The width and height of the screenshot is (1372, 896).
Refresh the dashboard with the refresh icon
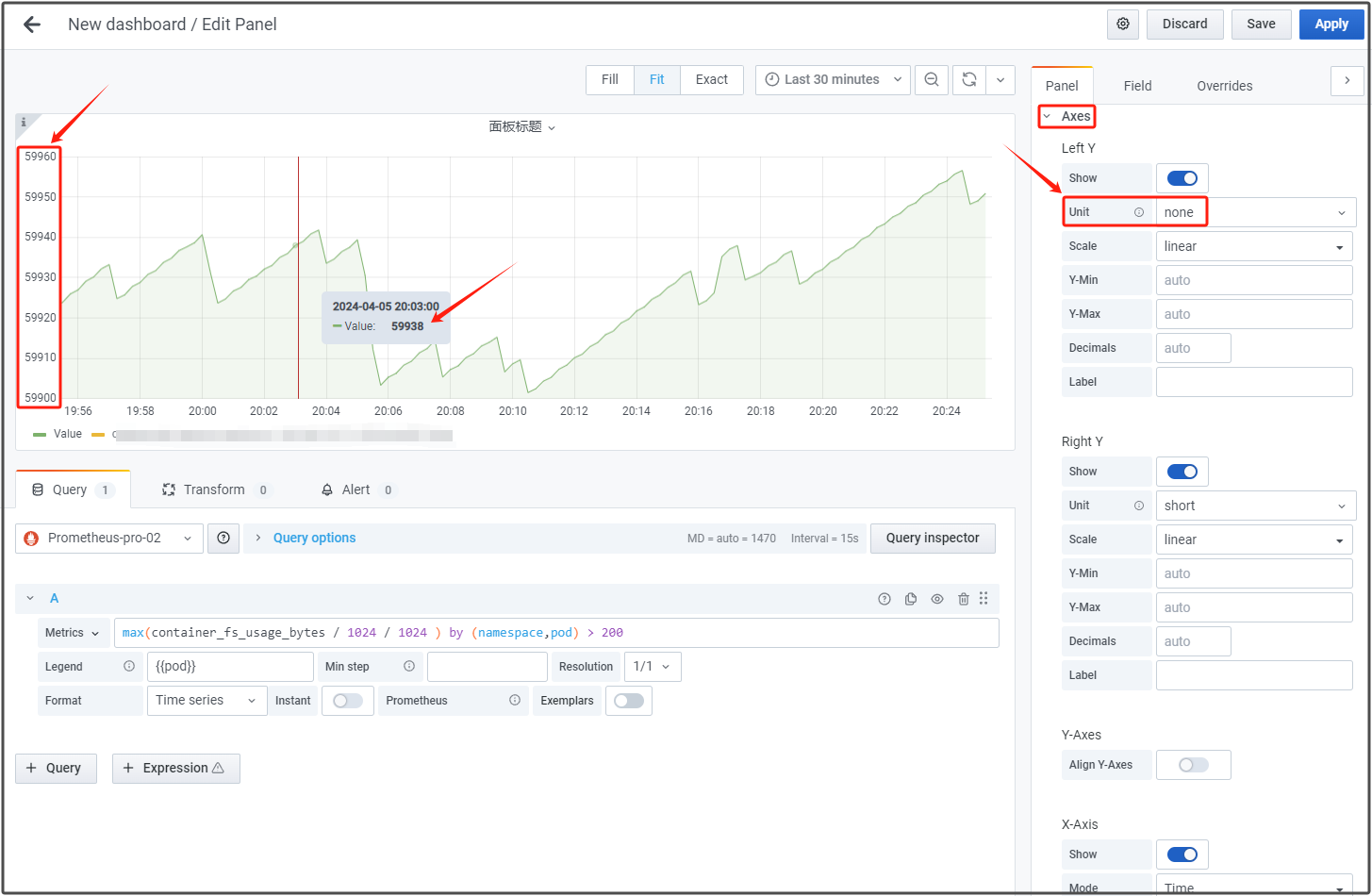click(x=968, y=80)
